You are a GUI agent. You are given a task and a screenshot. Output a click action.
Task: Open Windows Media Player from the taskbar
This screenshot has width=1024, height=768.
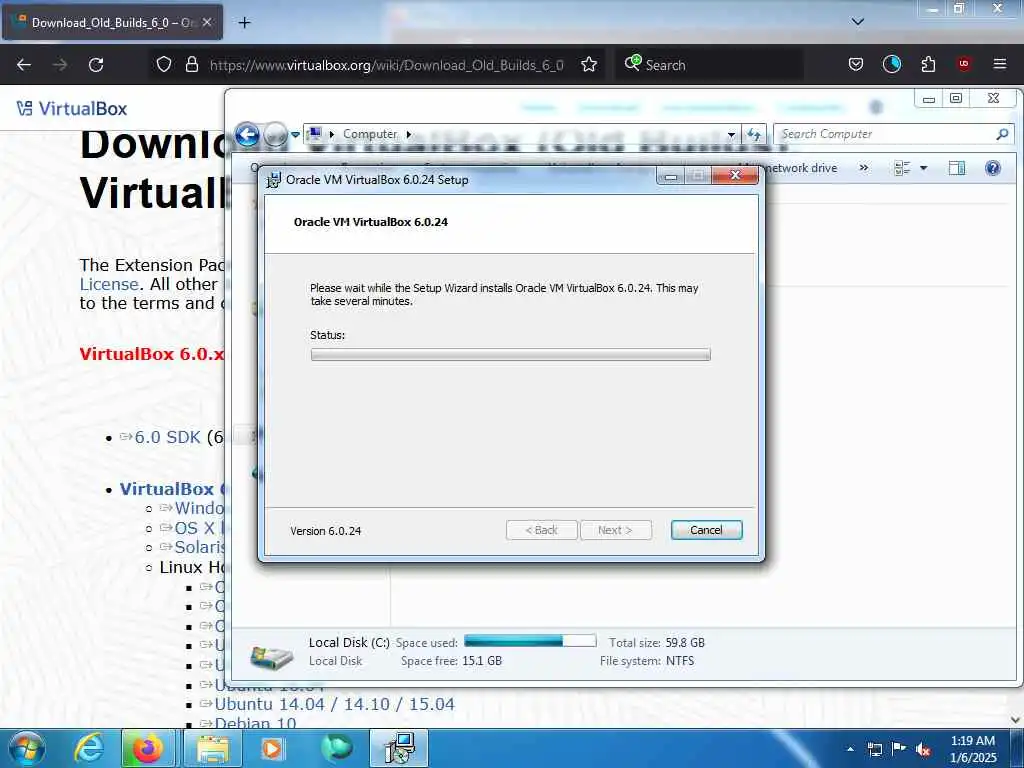(272, 748)
